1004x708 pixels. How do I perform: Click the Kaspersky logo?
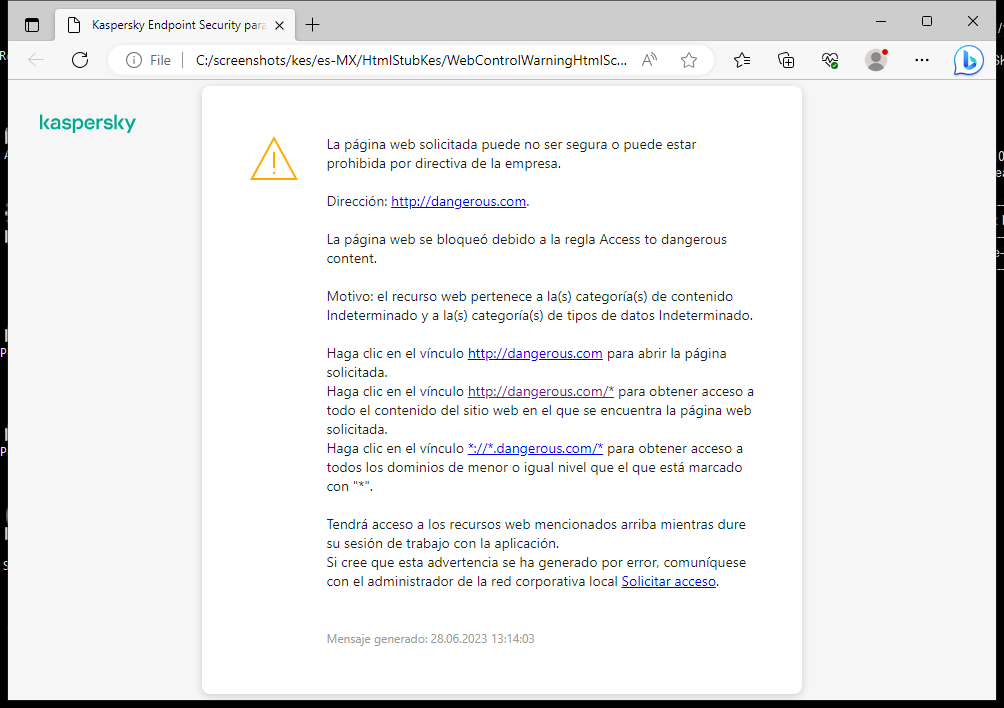click(x=87, y=123)
